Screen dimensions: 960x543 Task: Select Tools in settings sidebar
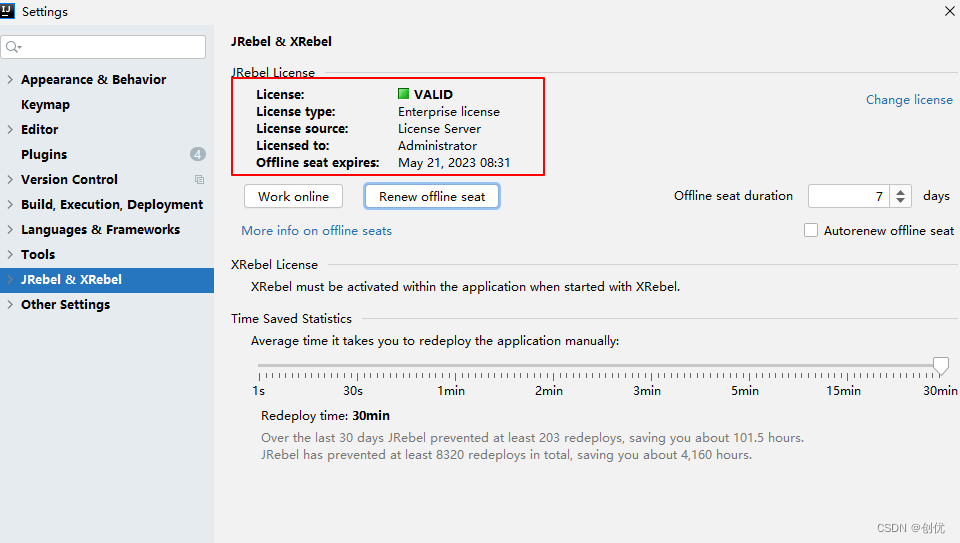point(38,254)
